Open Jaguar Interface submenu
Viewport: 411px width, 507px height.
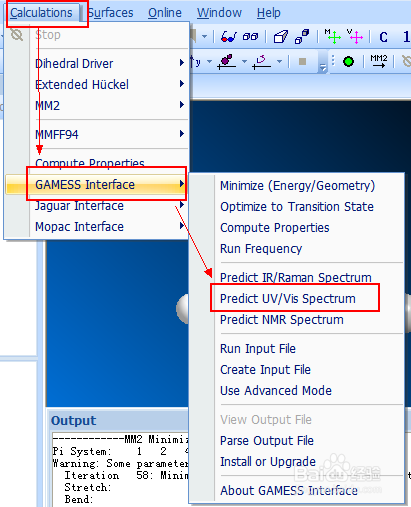97,206
